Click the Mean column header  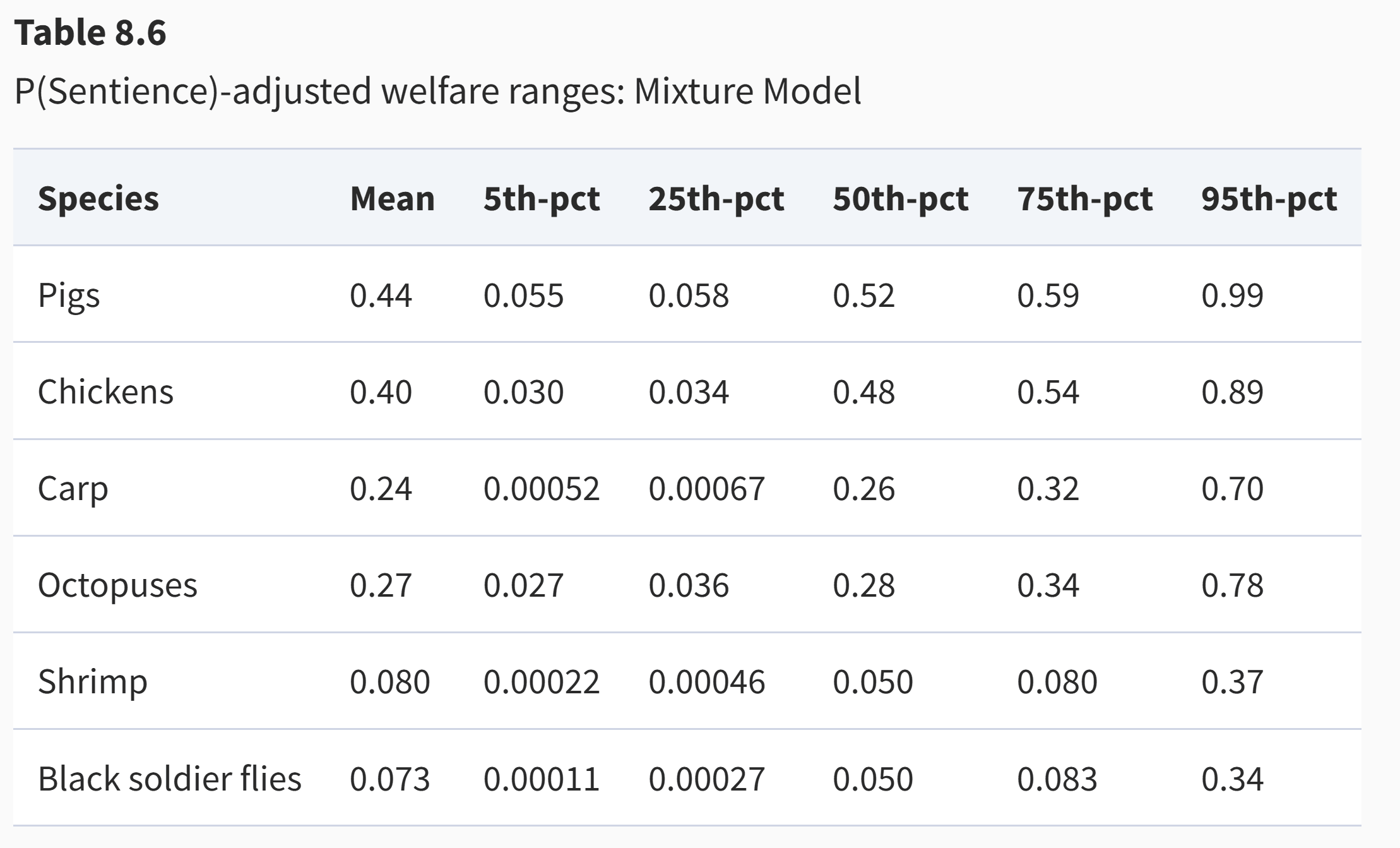pos(392,198)
